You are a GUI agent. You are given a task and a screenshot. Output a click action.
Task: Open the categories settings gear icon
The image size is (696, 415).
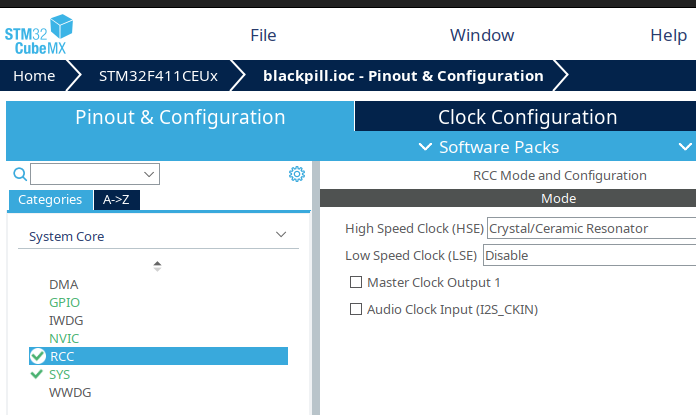[296, 174]
